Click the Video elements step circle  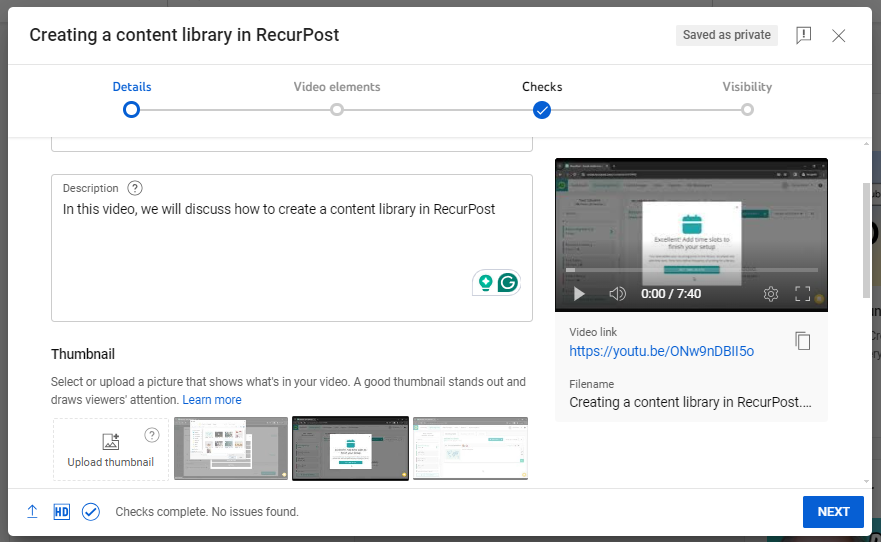[337, 110]
